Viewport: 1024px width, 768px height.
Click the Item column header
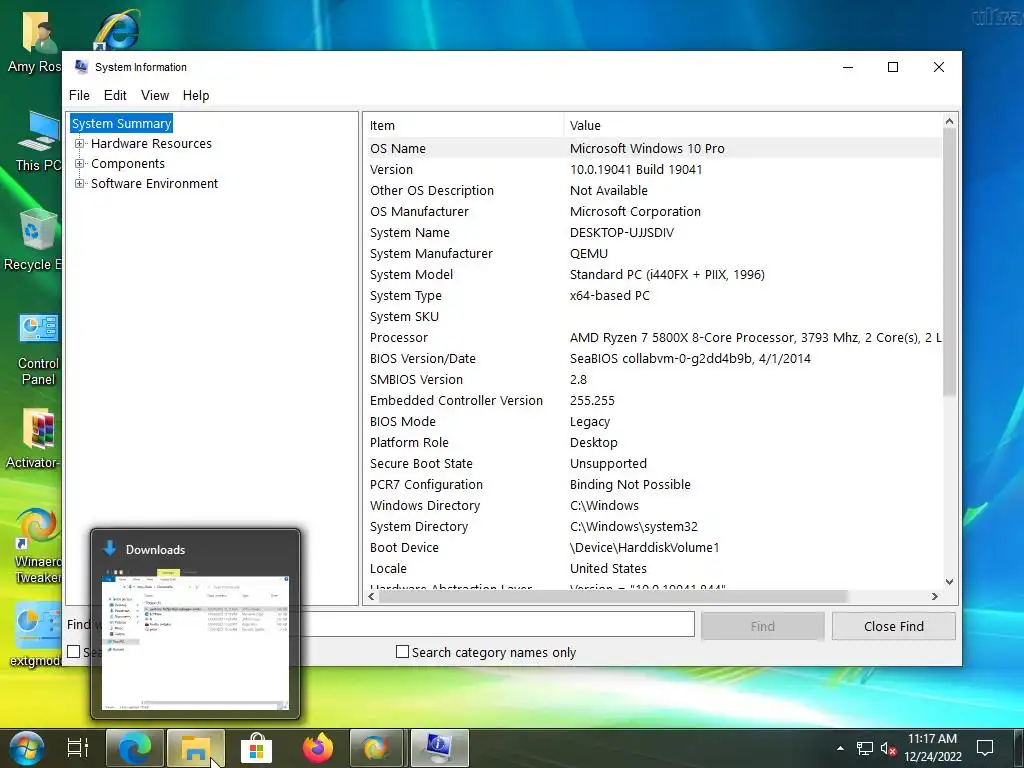point(463,125)
